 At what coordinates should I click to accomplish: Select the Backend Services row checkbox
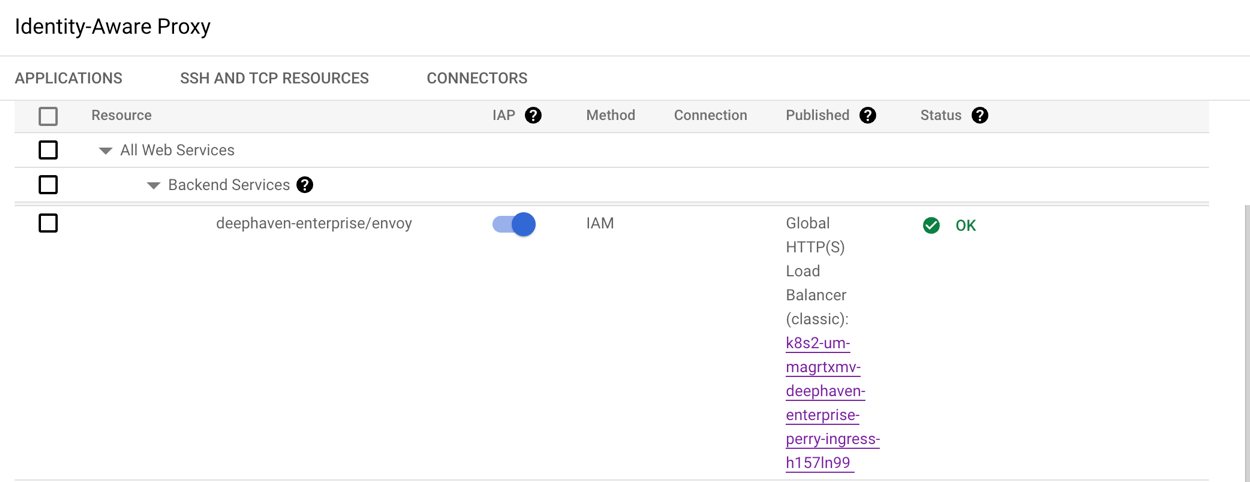(48, 185)
